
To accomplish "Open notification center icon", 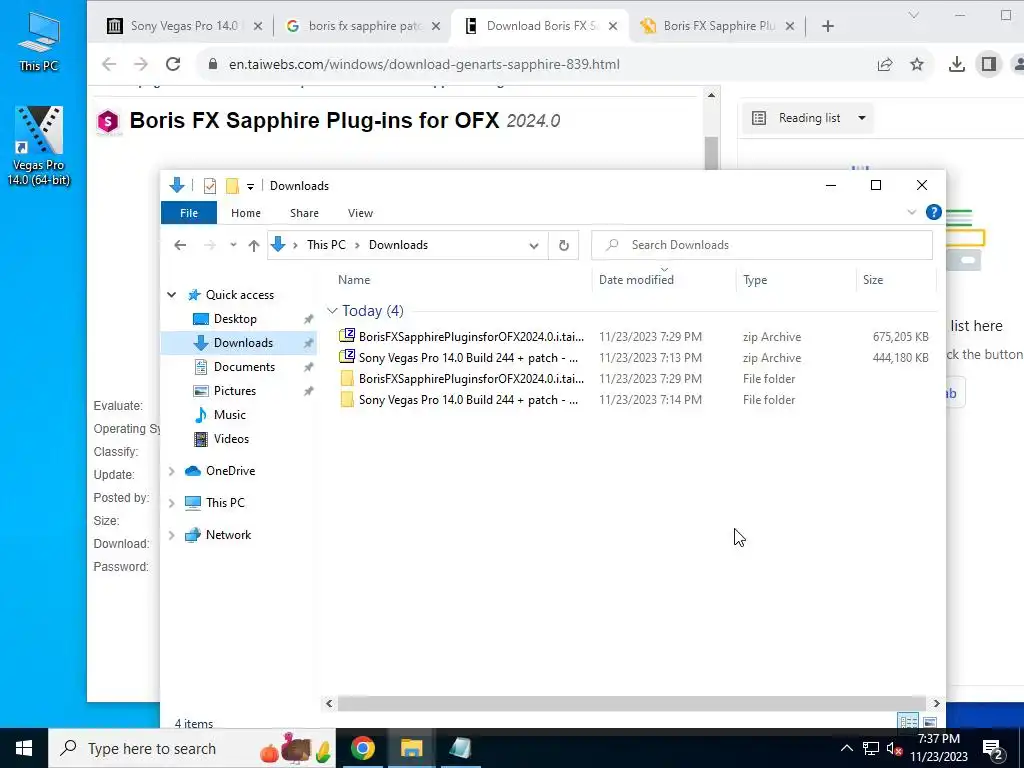I will [992, 748].
